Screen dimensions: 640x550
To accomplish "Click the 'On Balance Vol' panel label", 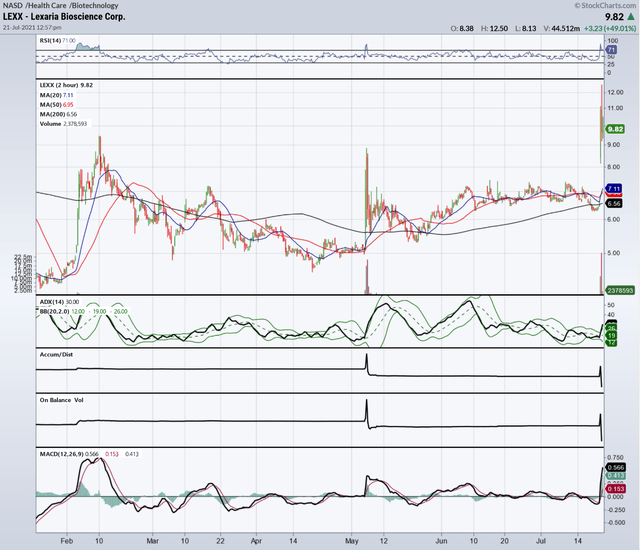I will tap(61, 400).
